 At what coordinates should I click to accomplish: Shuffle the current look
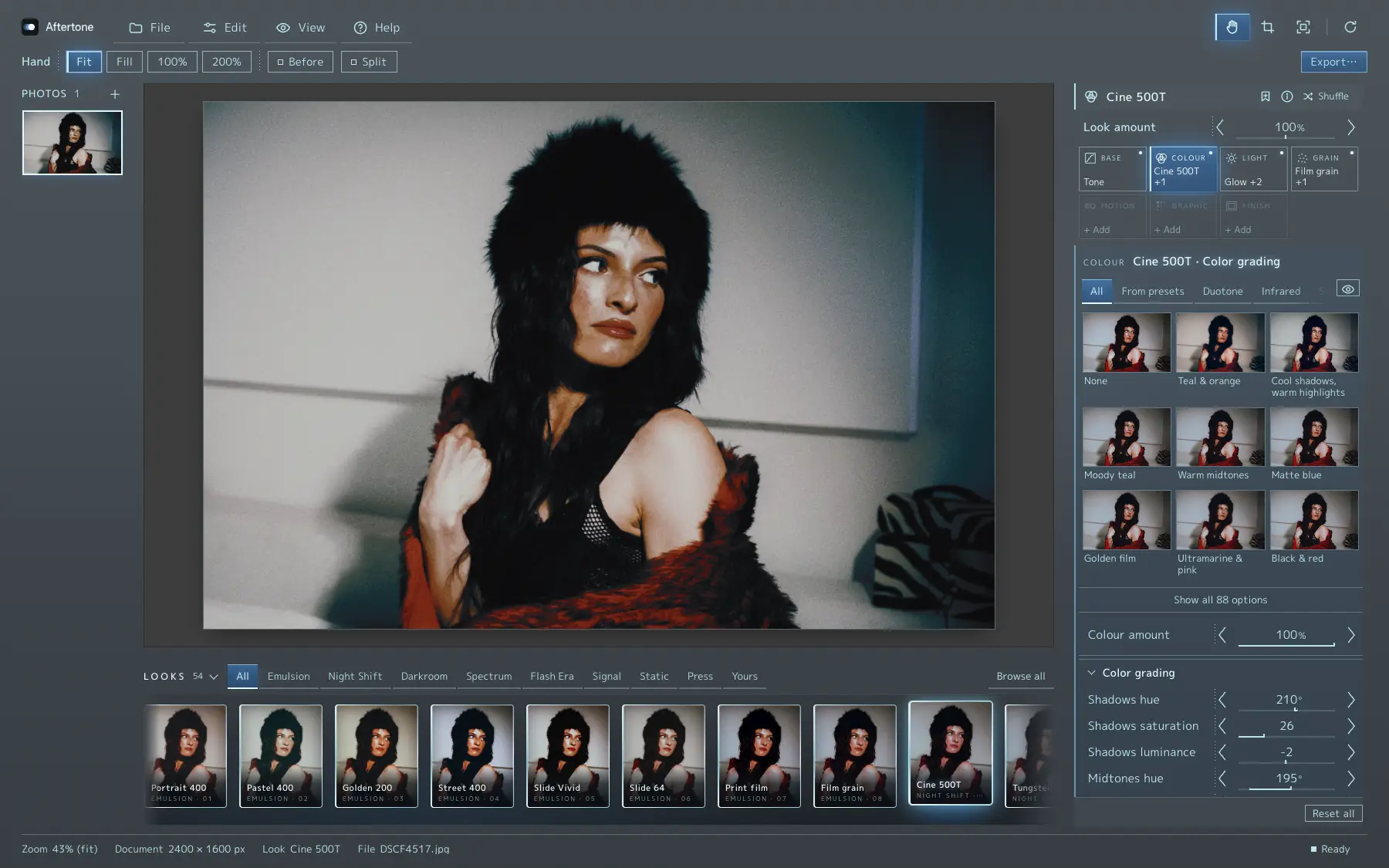(1326, 96)
